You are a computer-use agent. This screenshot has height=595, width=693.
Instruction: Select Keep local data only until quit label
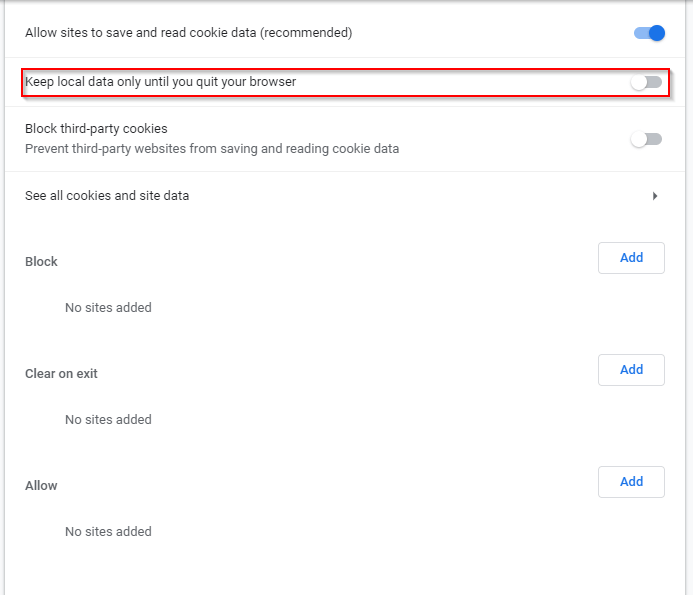point(161,82)
